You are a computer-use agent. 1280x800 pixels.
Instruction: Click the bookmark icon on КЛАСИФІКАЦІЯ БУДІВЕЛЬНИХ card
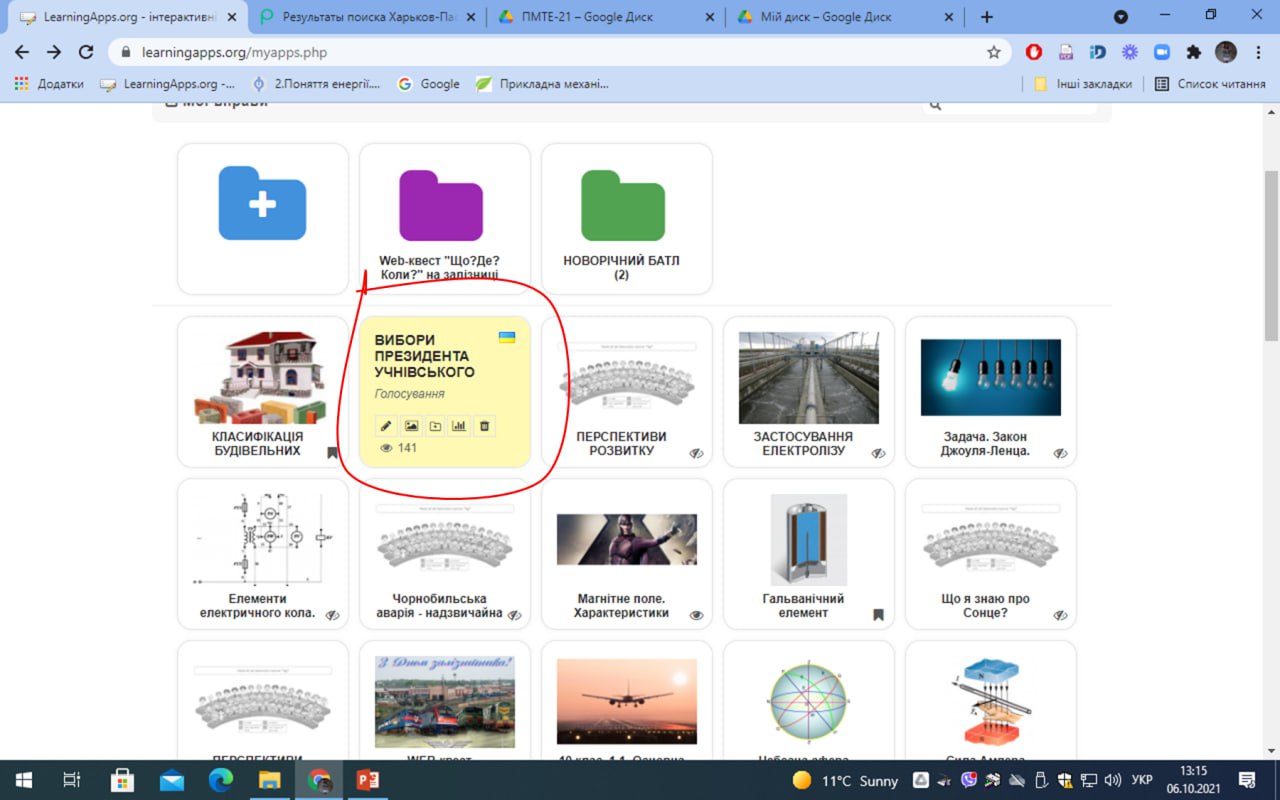point(332,453)
